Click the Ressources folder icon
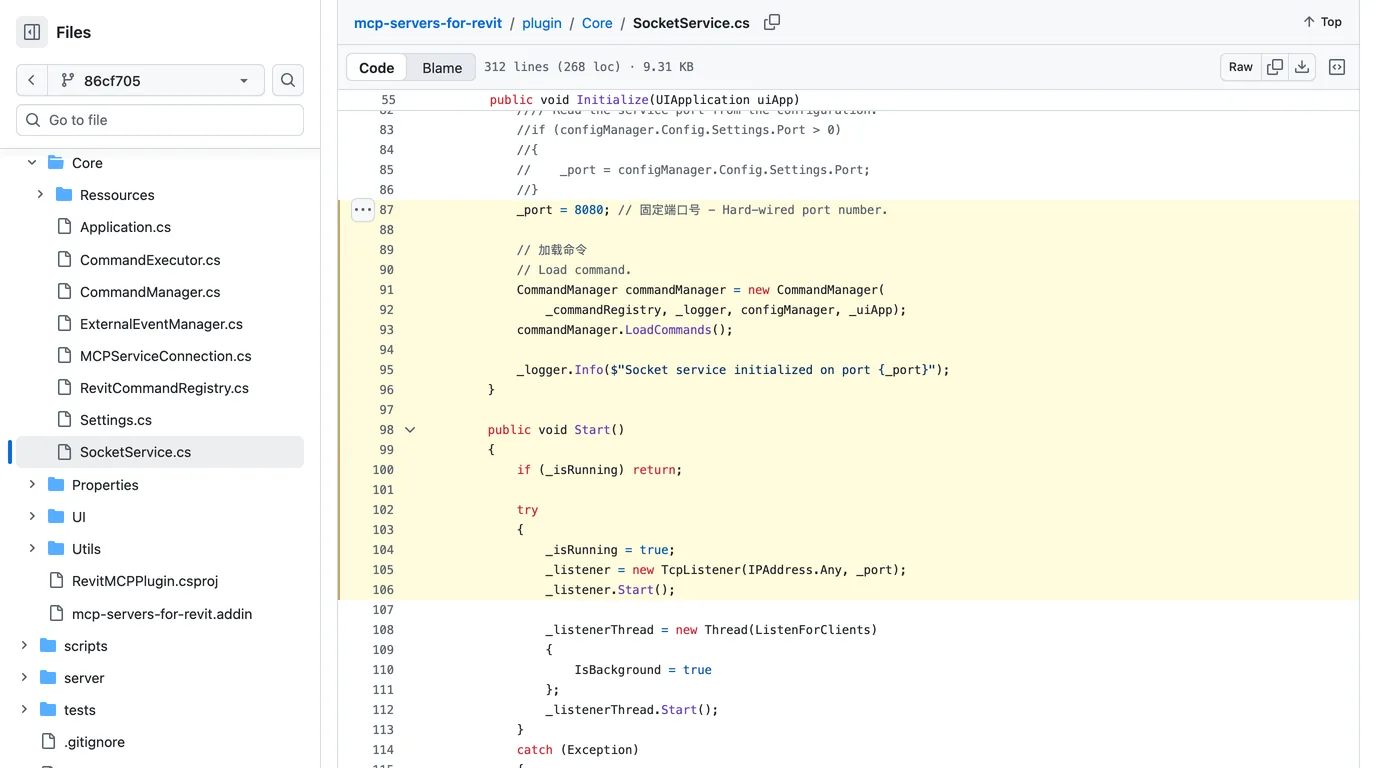This screenshot has width=1376, height=768. click(64, 194)
